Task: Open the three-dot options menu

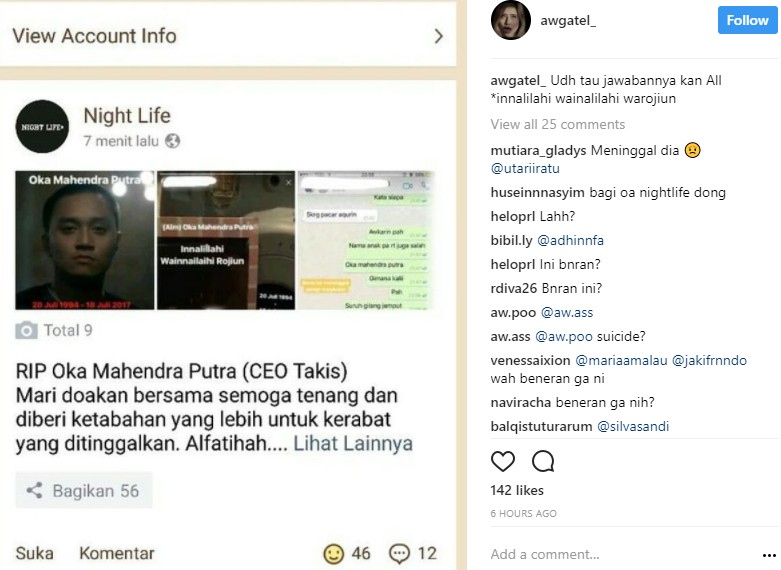Action: click(769, 555)
